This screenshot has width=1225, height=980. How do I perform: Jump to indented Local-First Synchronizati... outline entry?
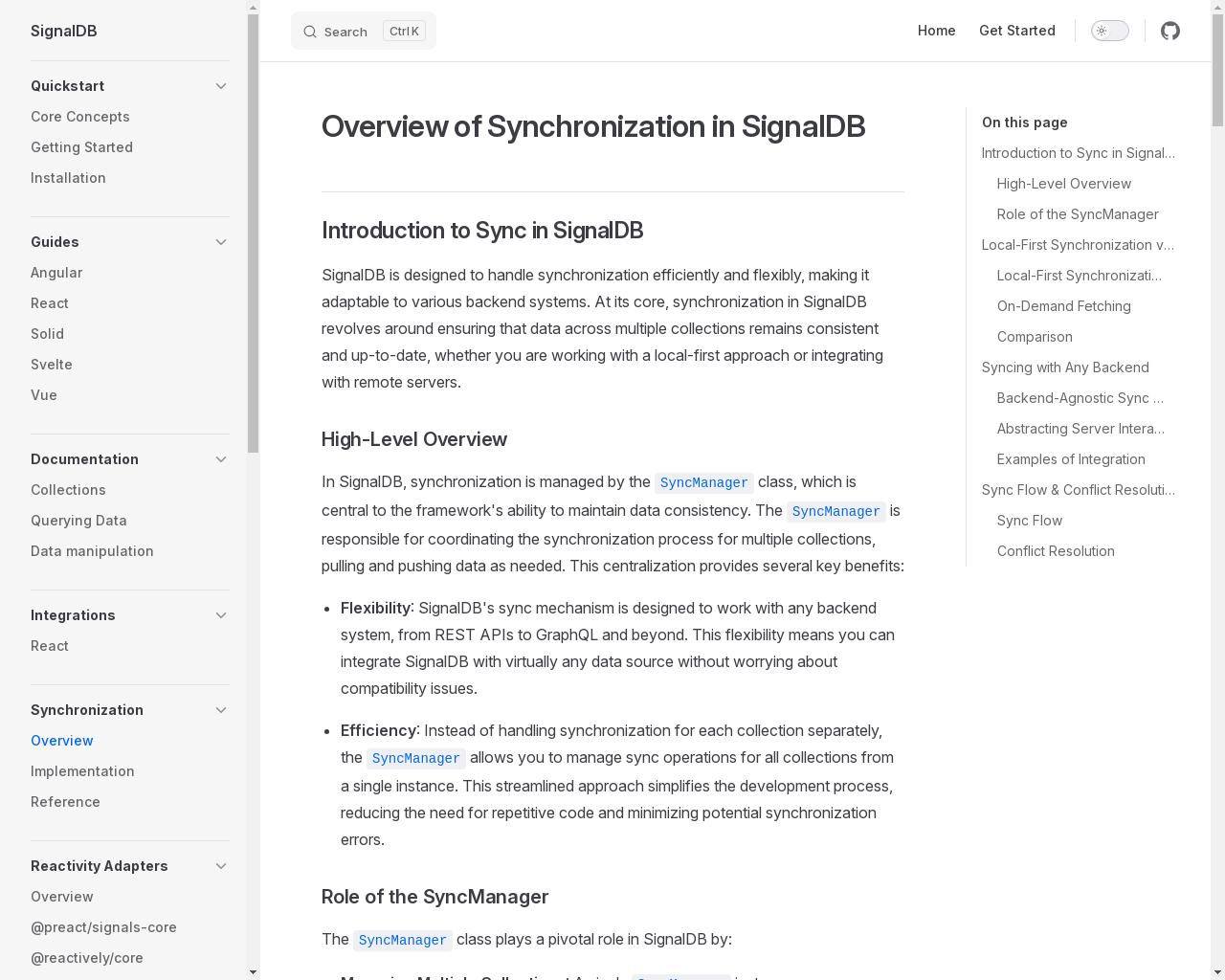(x=1080, y=276)
